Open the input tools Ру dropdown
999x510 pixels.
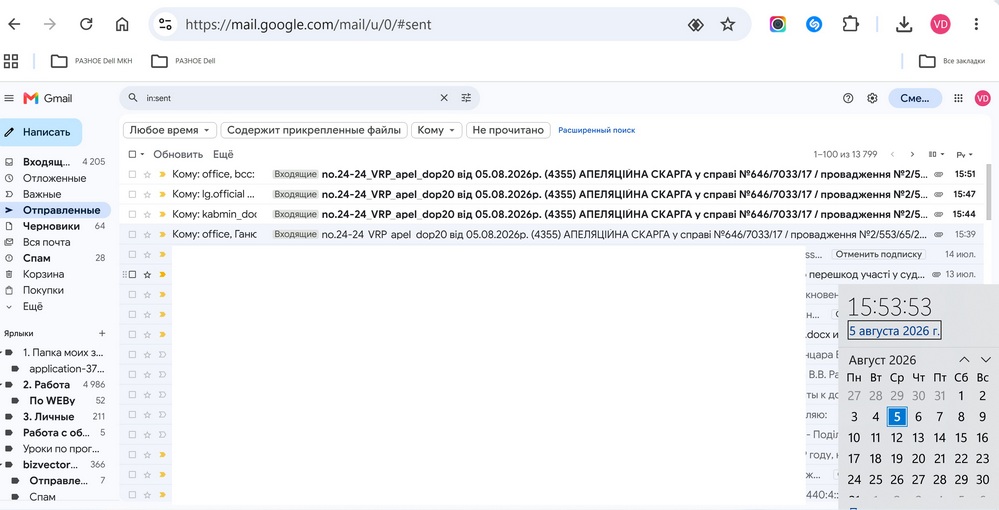click(x=965, y=154)
